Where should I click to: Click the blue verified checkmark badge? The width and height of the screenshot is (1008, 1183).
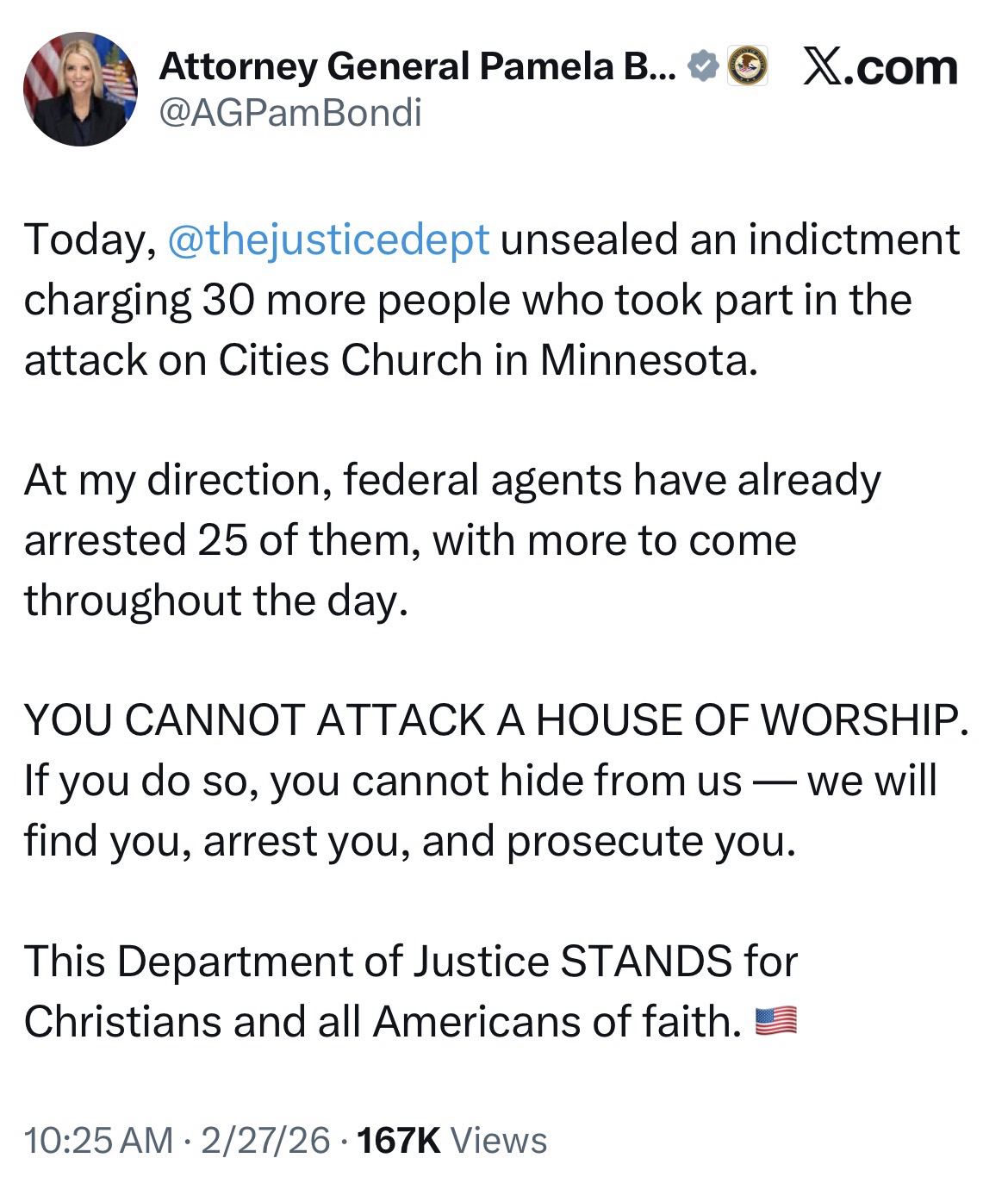point(704,66)
